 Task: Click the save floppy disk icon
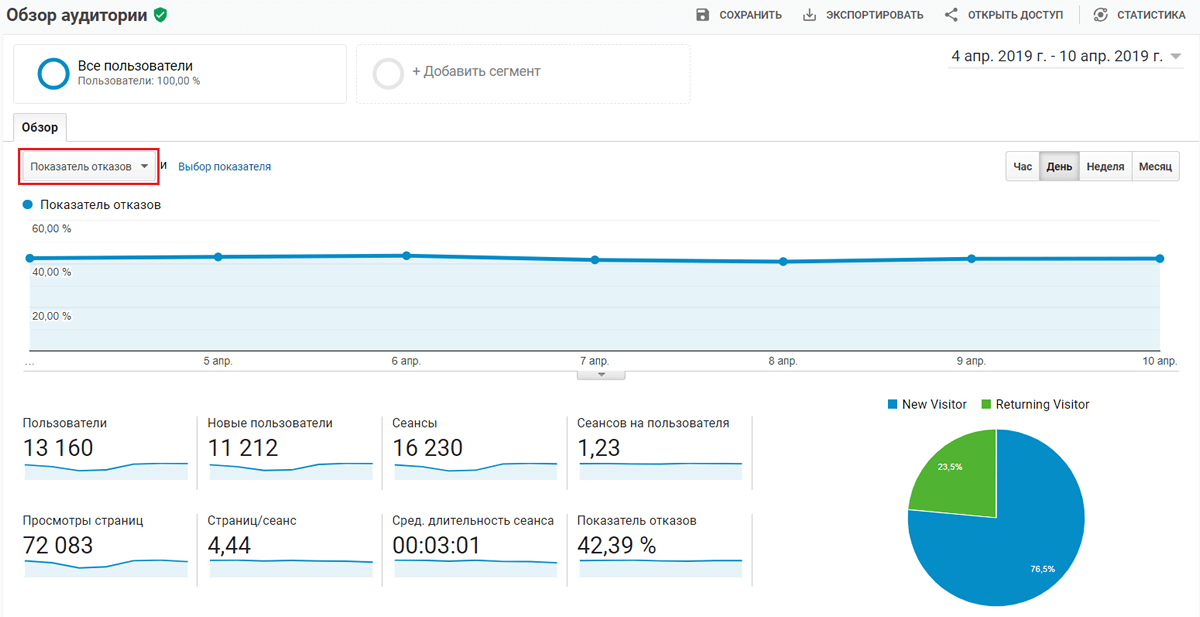702,15
